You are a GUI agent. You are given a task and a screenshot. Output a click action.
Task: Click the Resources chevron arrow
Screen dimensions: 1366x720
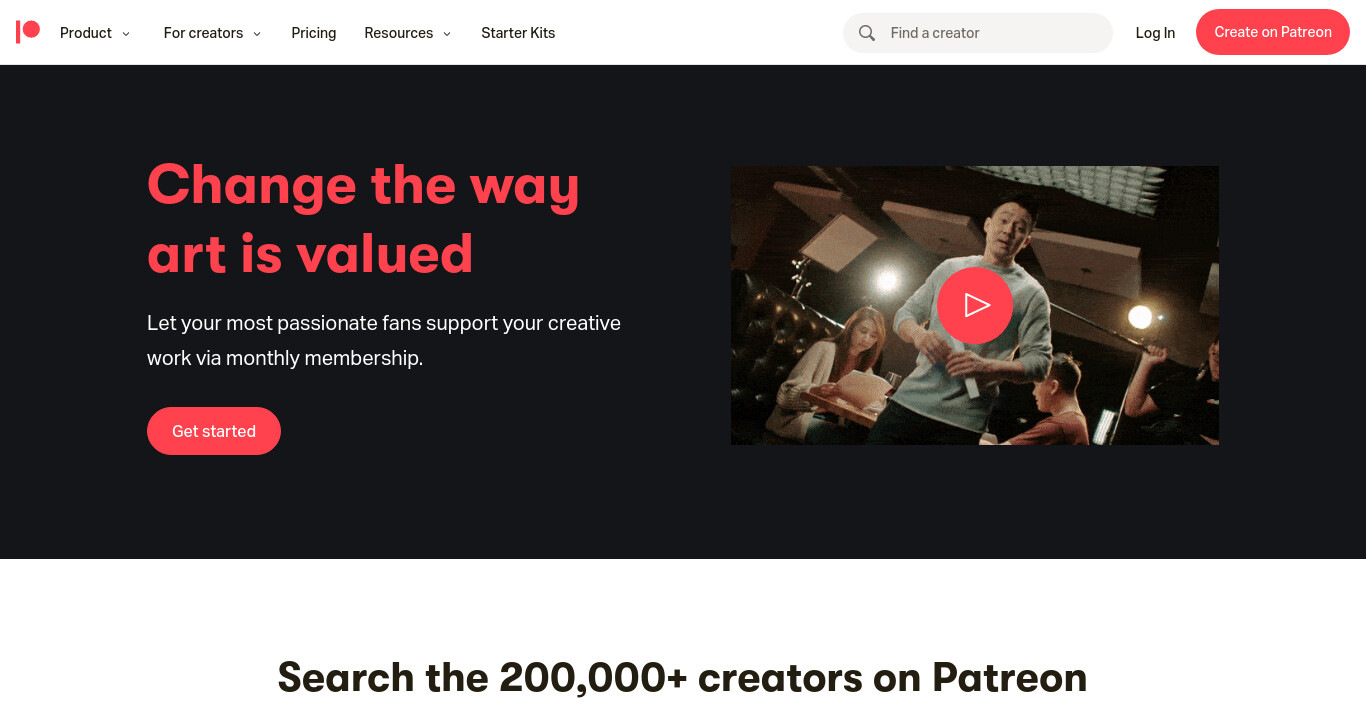click(447, 34)
